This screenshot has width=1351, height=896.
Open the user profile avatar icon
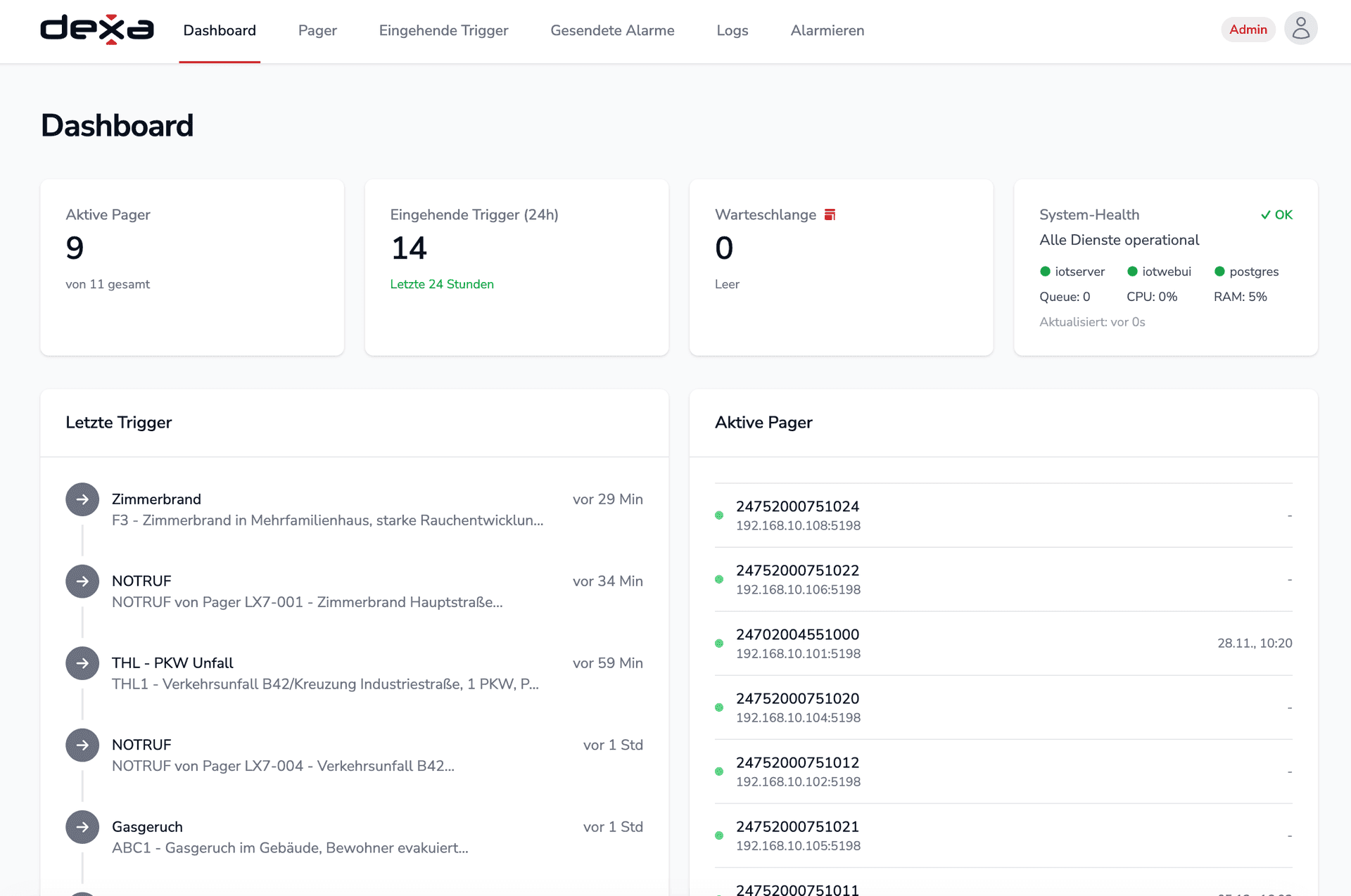(x=1300, y=29)
